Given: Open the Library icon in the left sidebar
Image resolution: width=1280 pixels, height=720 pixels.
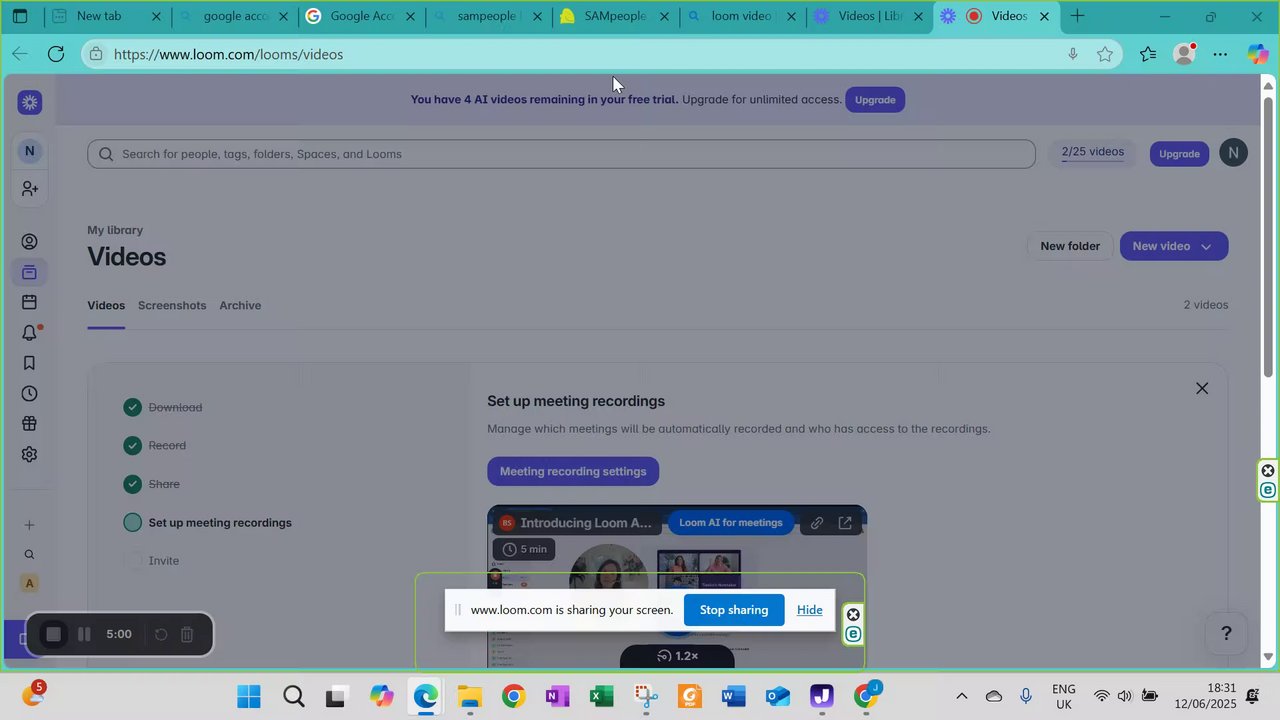Looking at the screenshot, I should coord(30,272).
